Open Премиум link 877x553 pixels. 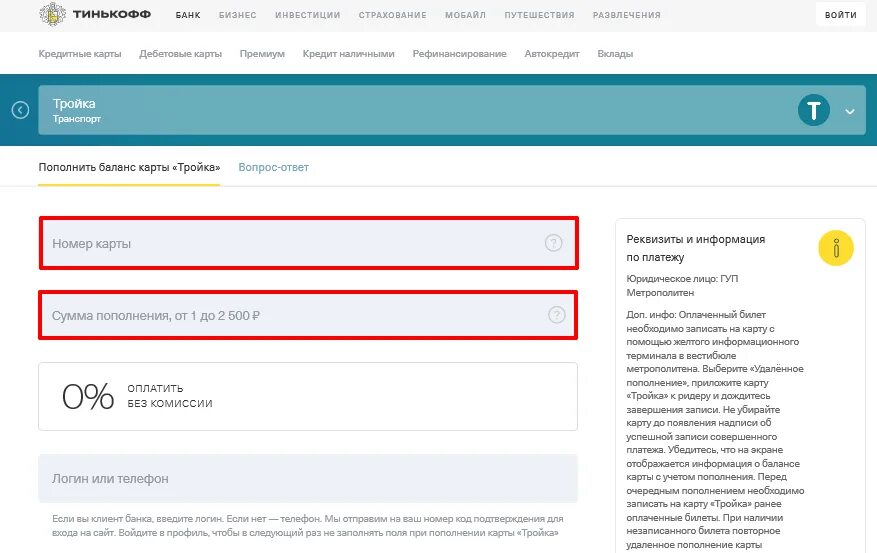262,54
